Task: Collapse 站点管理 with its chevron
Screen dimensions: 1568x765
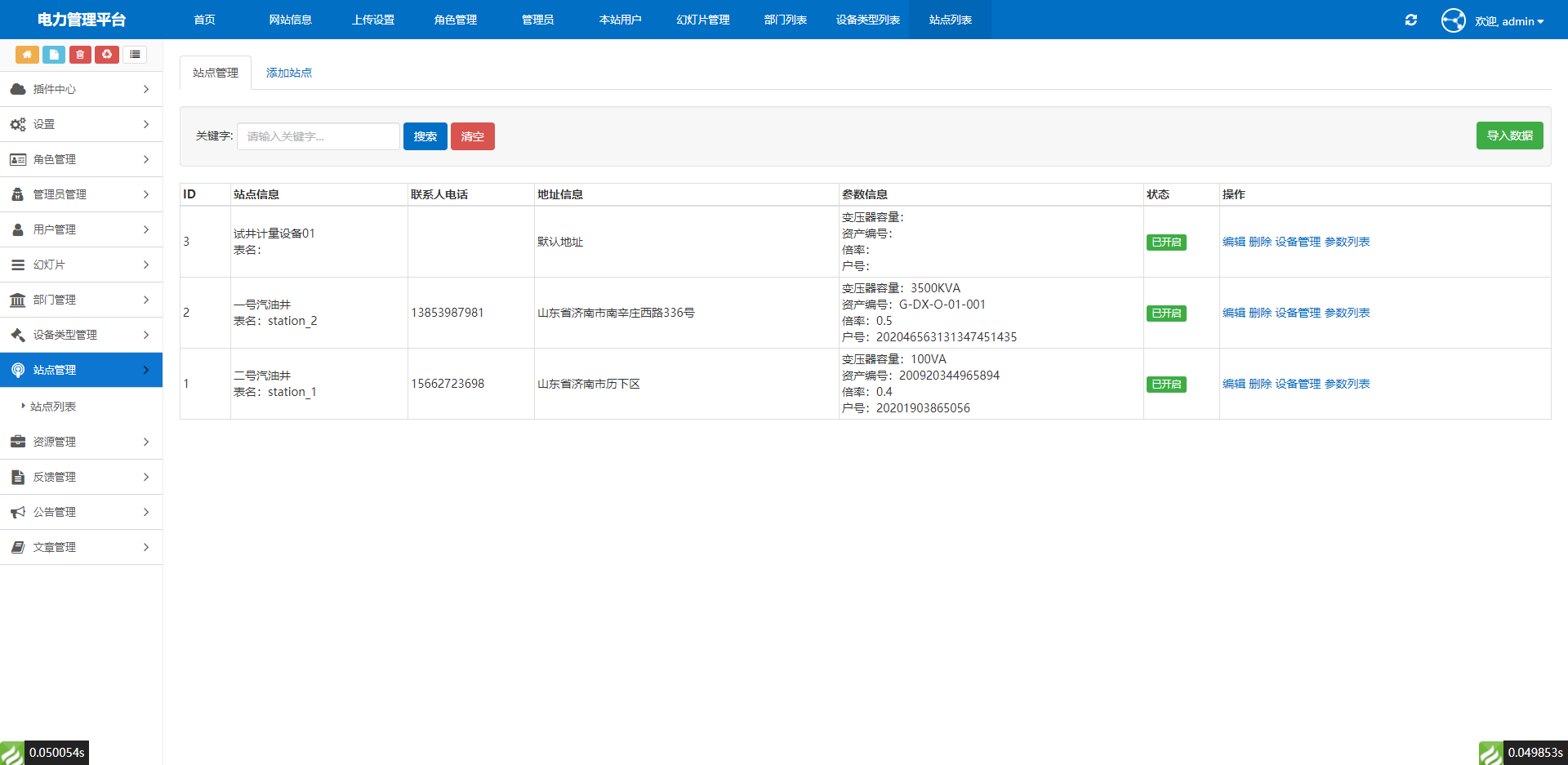Action: coord(146,370)
